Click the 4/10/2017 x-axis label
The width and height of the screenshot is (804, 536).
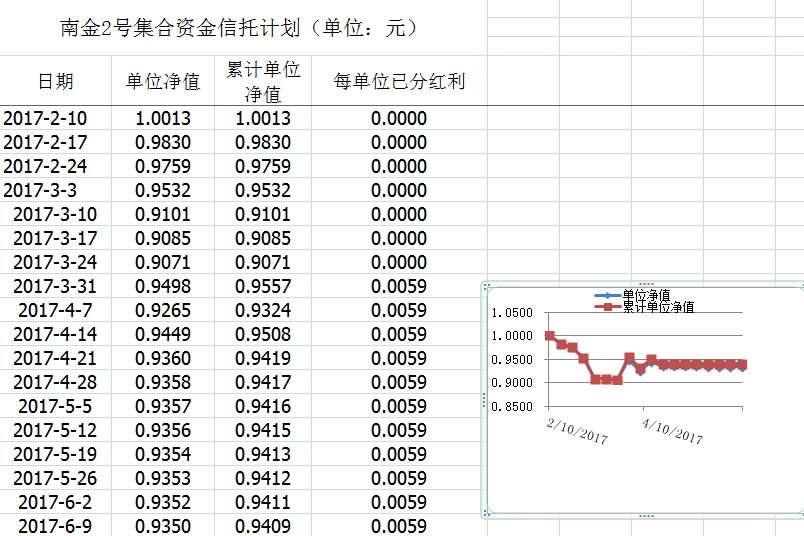(672, 431)
